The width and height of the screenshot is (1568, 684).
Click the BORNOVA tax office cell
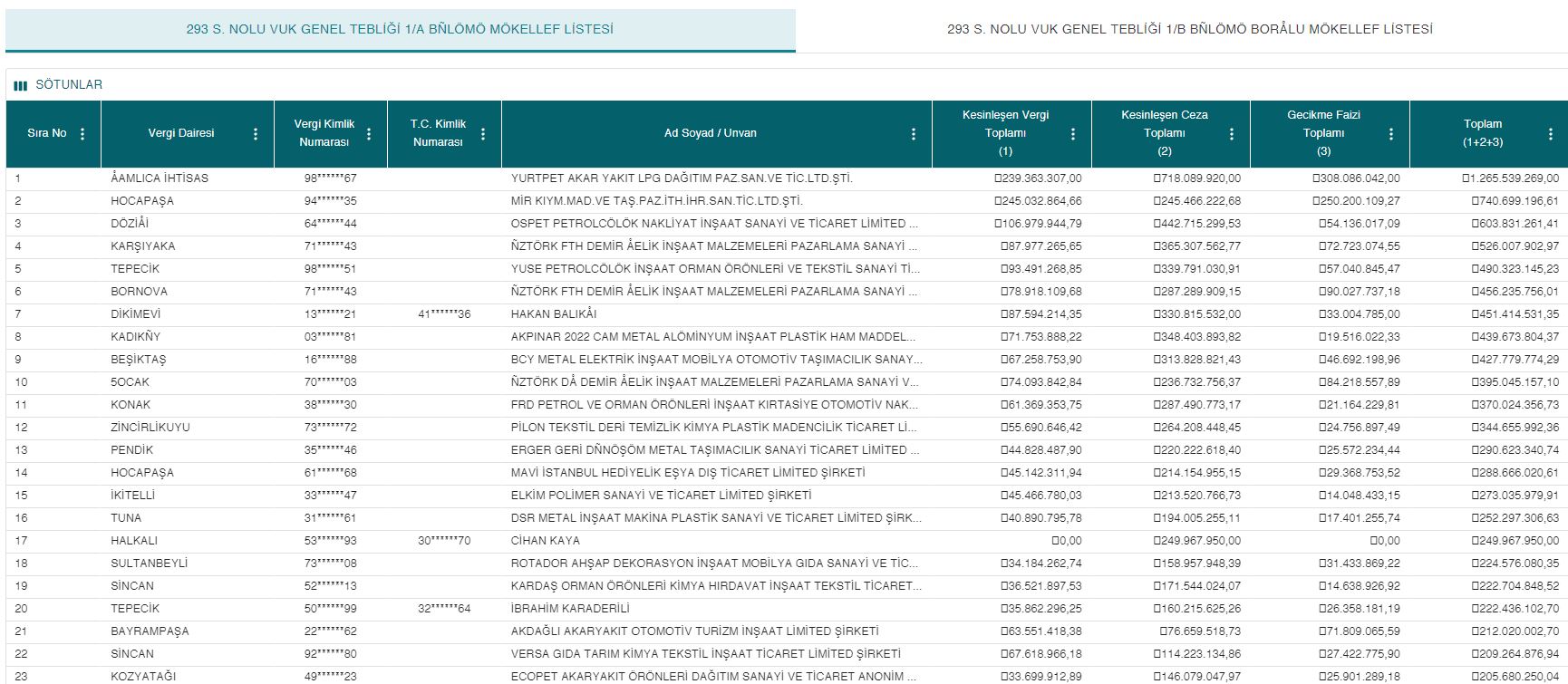pyautogui.click(x=139, y=292)
